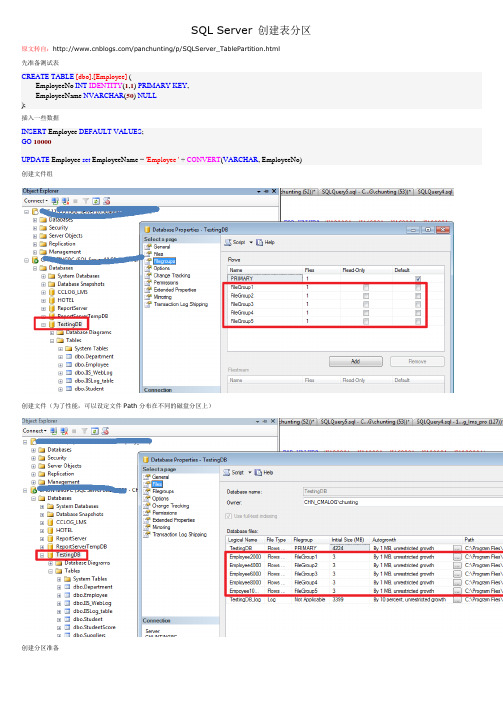Click Help icon in the Files properties dialog
This screenshot has width=503, height=711.
pyautogui.click(x=258, y=472)
